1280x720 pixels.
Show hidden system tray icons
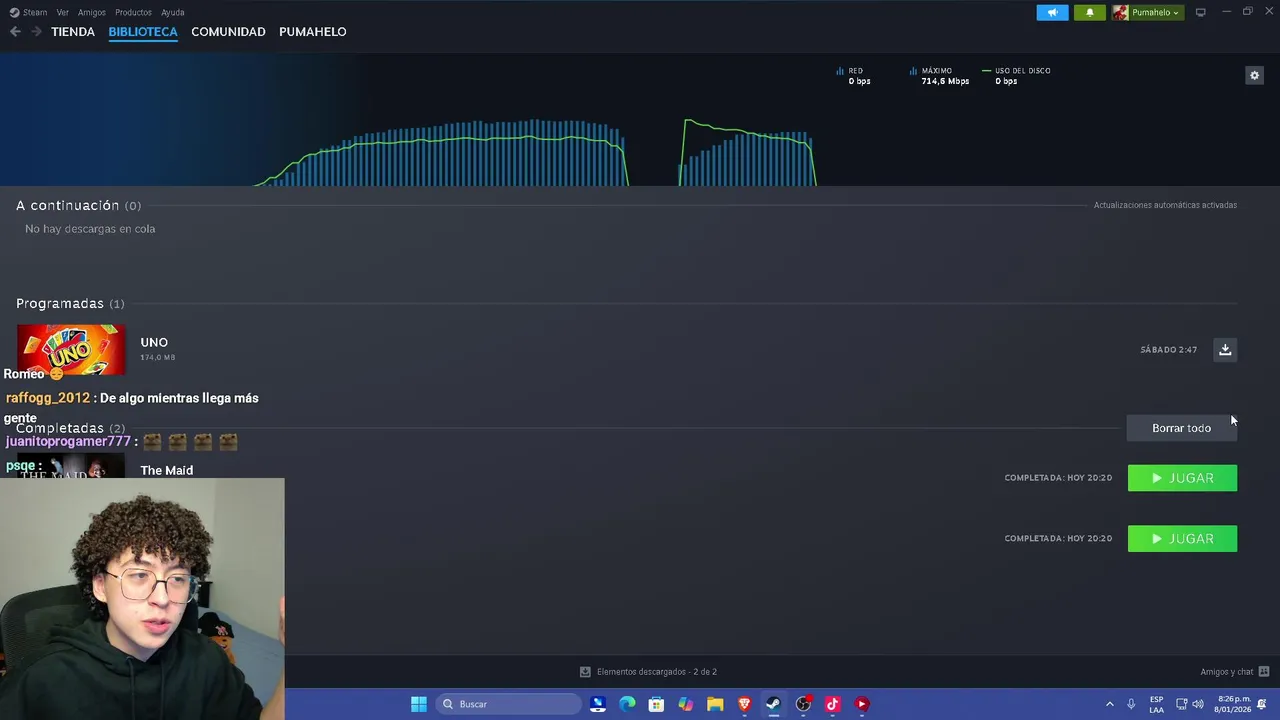[x=1109, y=704]
